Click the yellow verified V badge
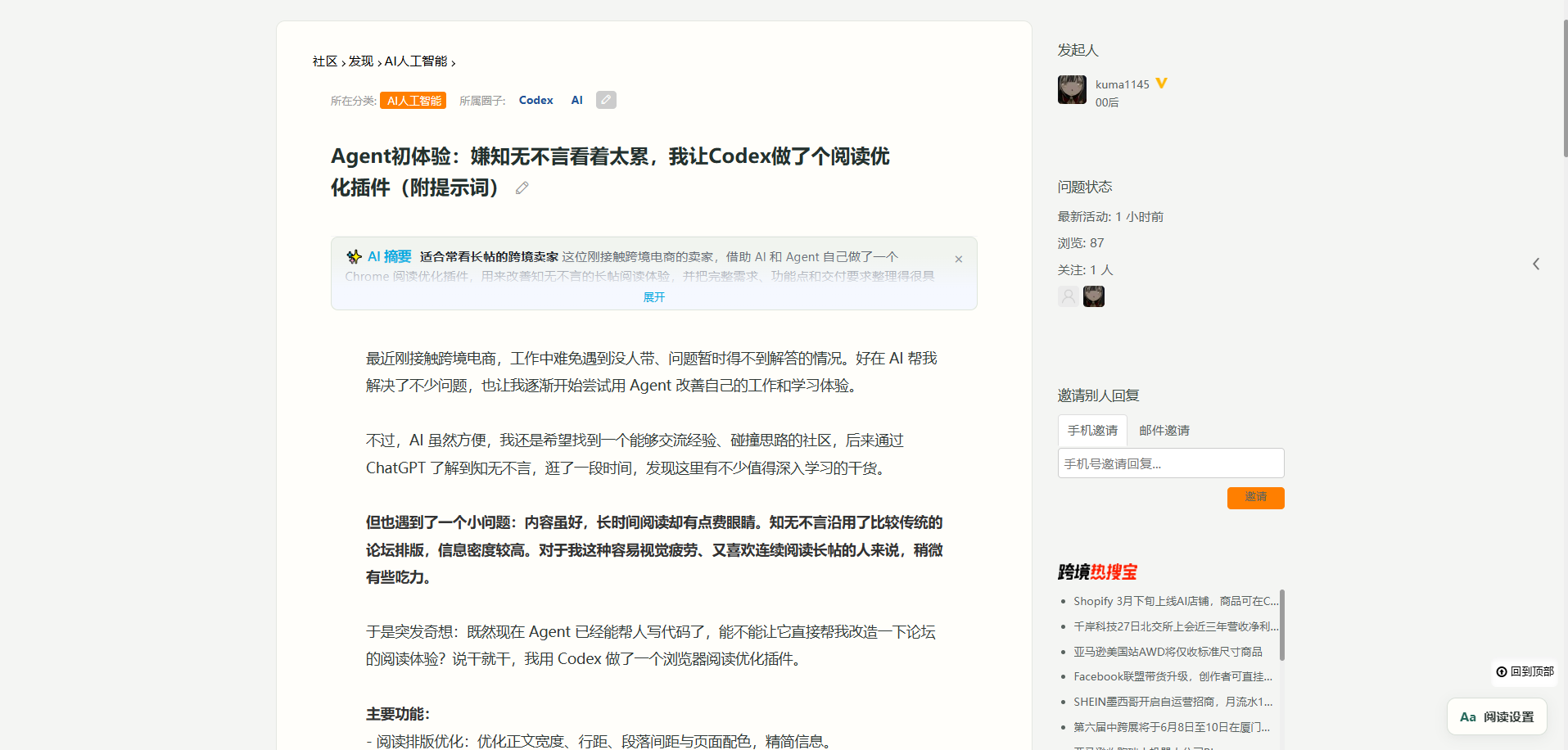The image size is (1568, 750). point(1162,84)
